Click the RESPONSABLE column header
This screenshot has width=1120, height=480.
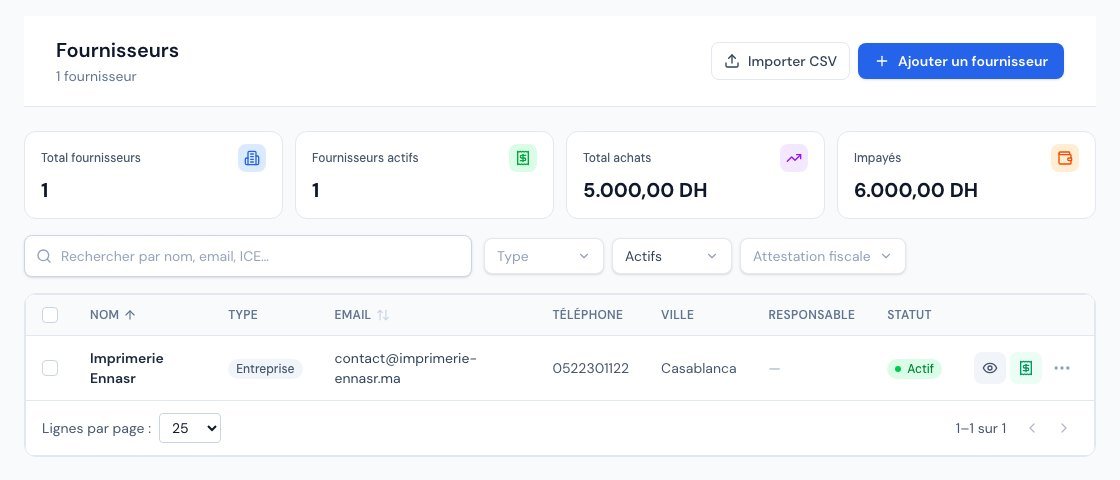[811, 315]
